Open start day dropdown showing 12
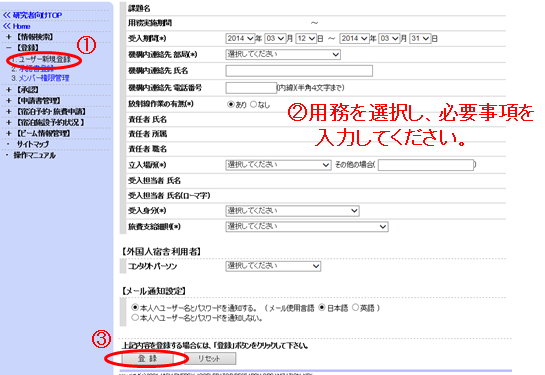 coord(306,39)
